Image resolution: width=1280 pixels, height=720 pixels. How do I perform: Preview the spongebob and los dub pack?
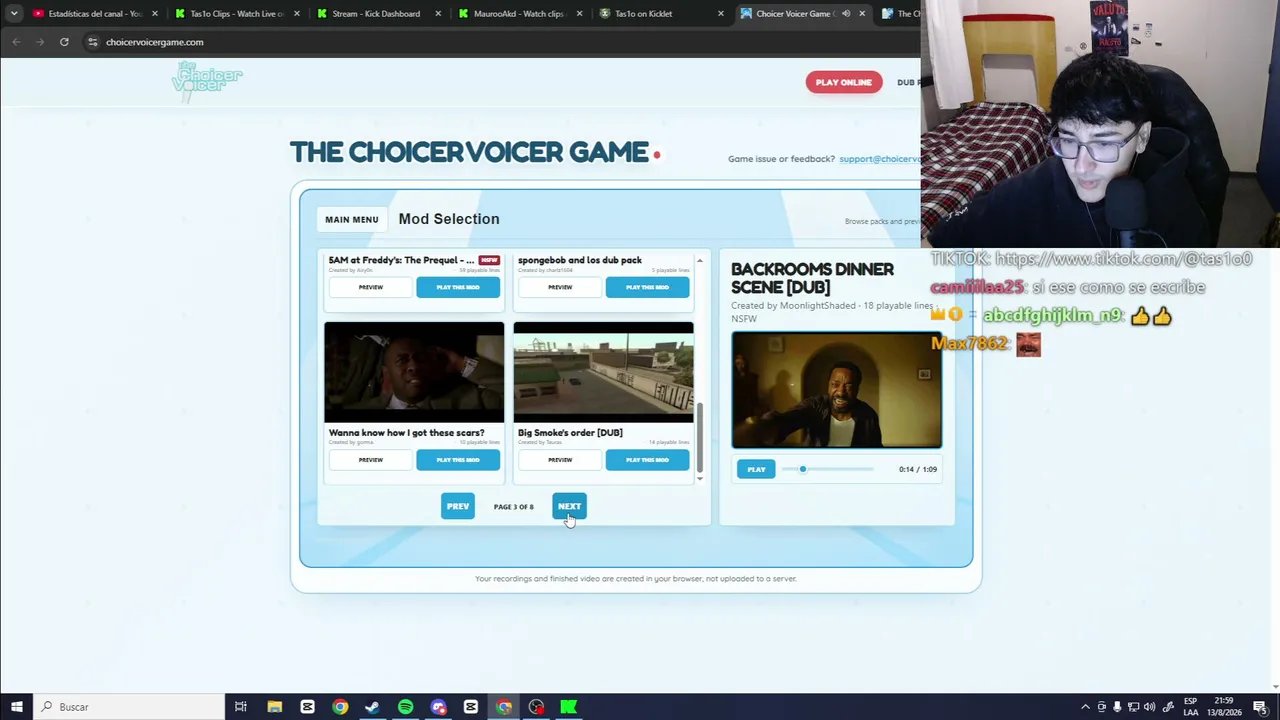pos(560,287)
